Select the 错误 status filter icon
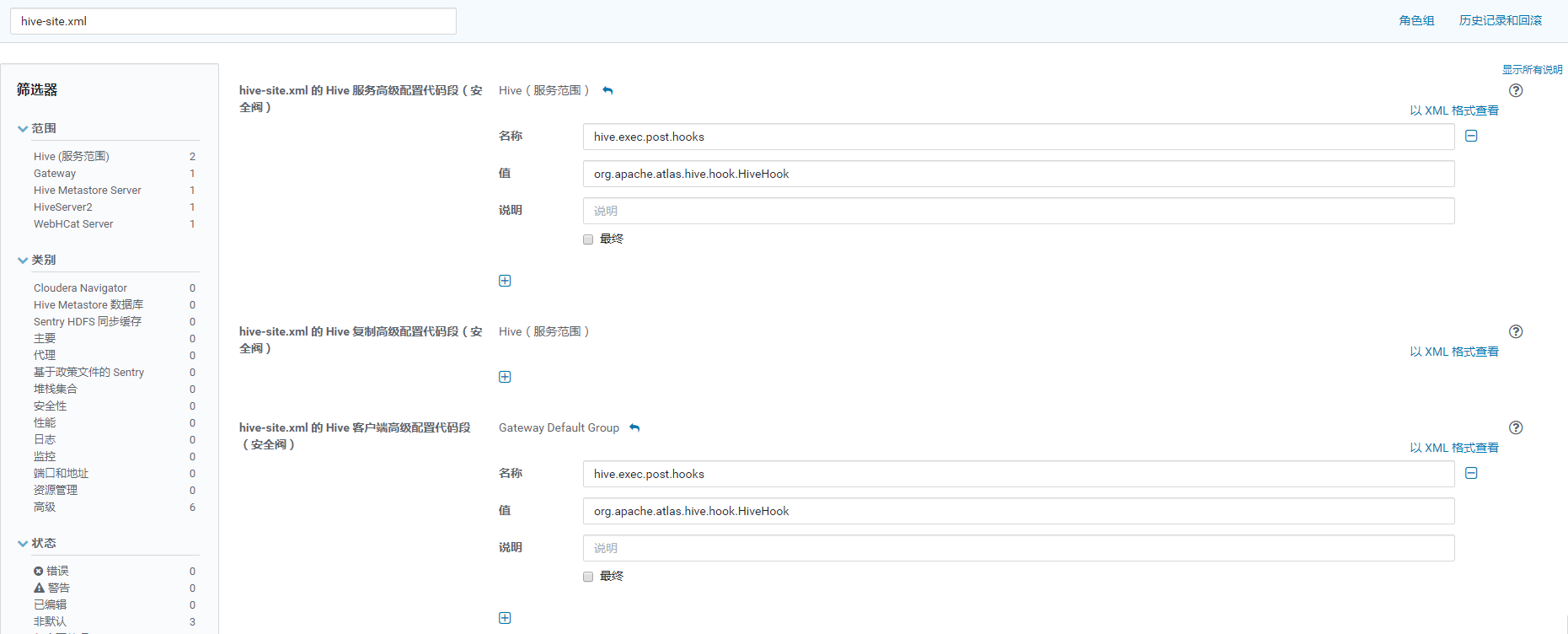Image resolution: width=1568 pixels, height=634 pixels. 38,571
